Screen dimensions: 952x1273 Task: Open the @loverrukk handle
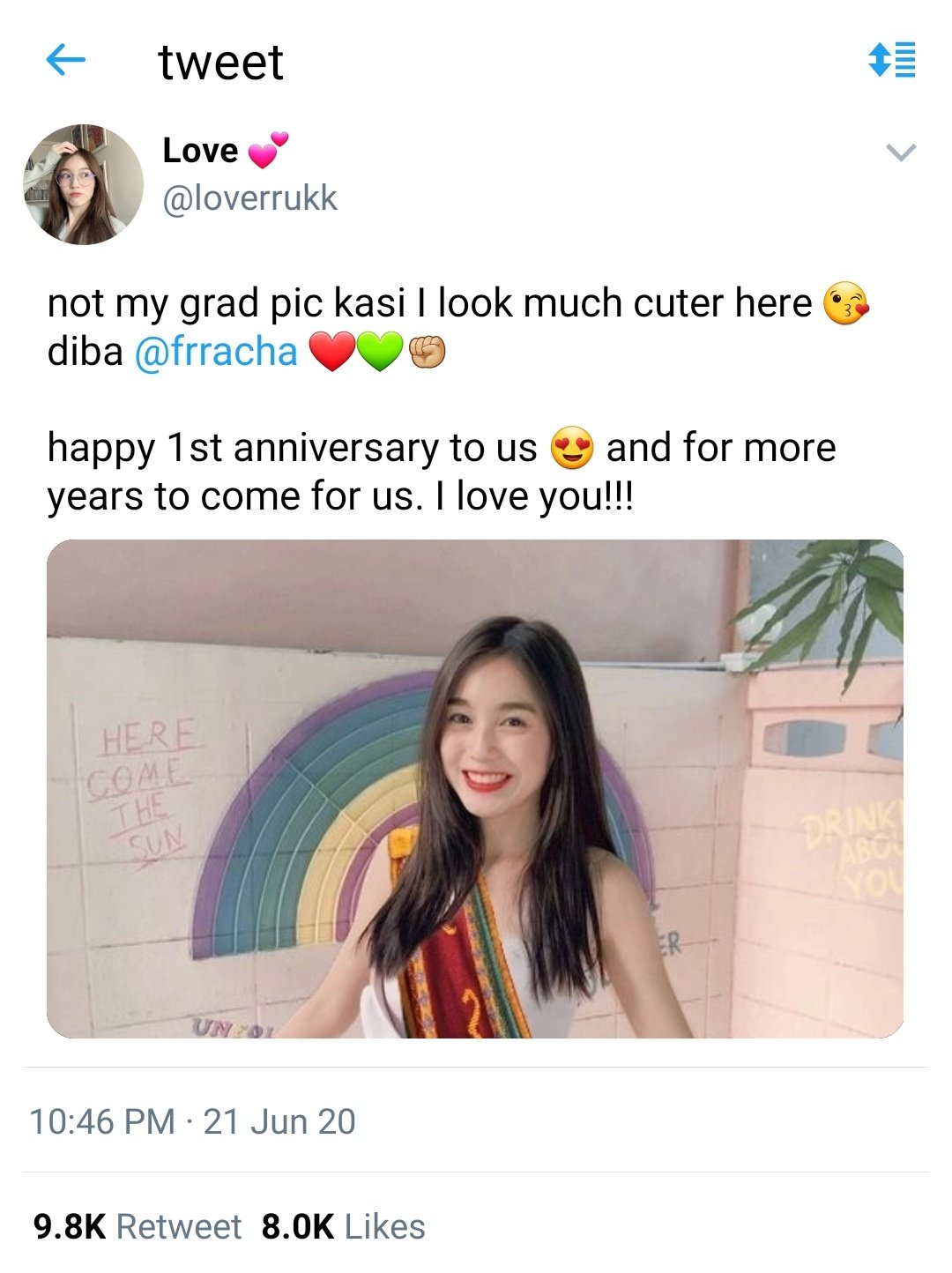point(249,198)
